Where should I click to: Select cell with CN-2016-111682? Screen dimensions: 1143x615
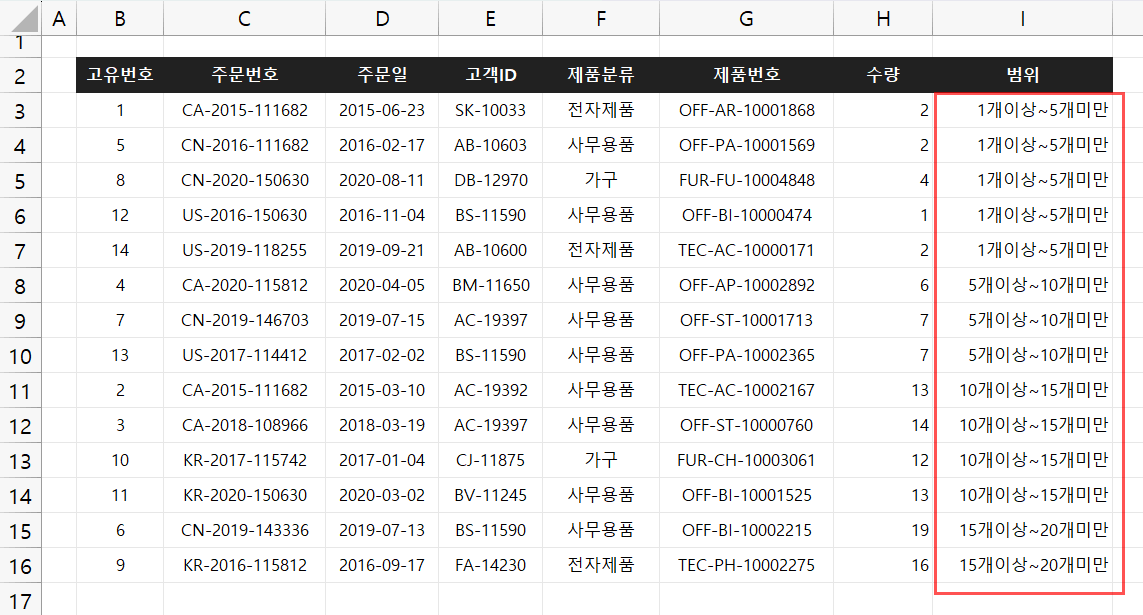click(244, 146)
